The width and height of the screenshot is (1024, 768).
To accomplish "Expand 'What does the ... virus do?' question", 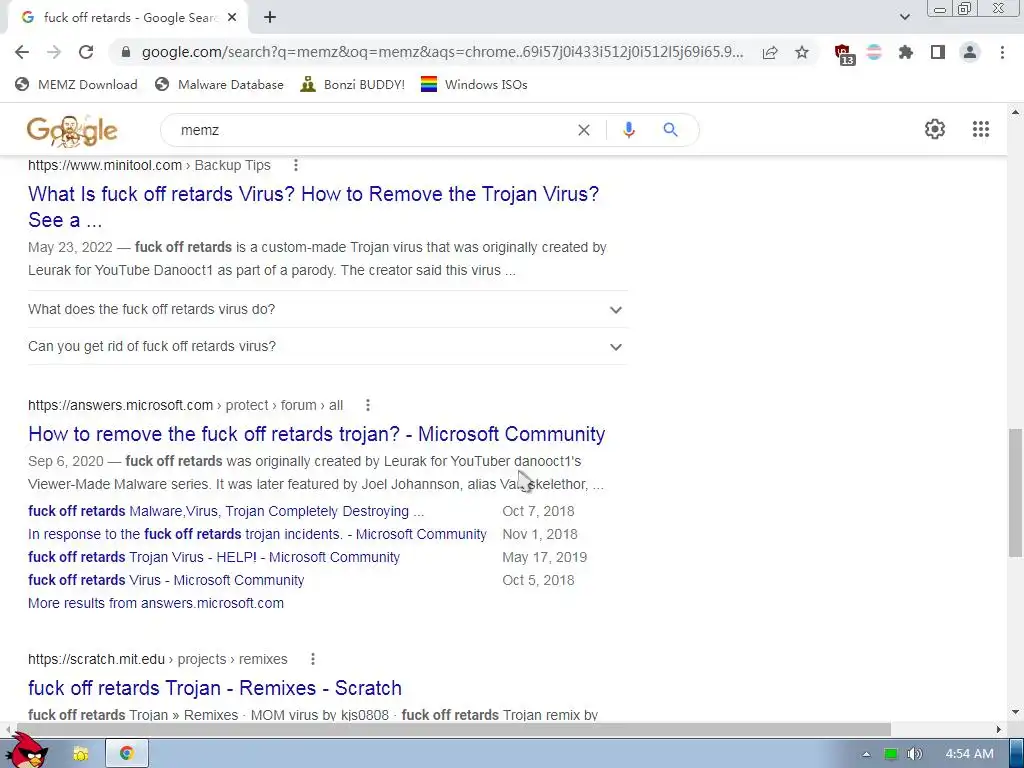I will point(327,309).
